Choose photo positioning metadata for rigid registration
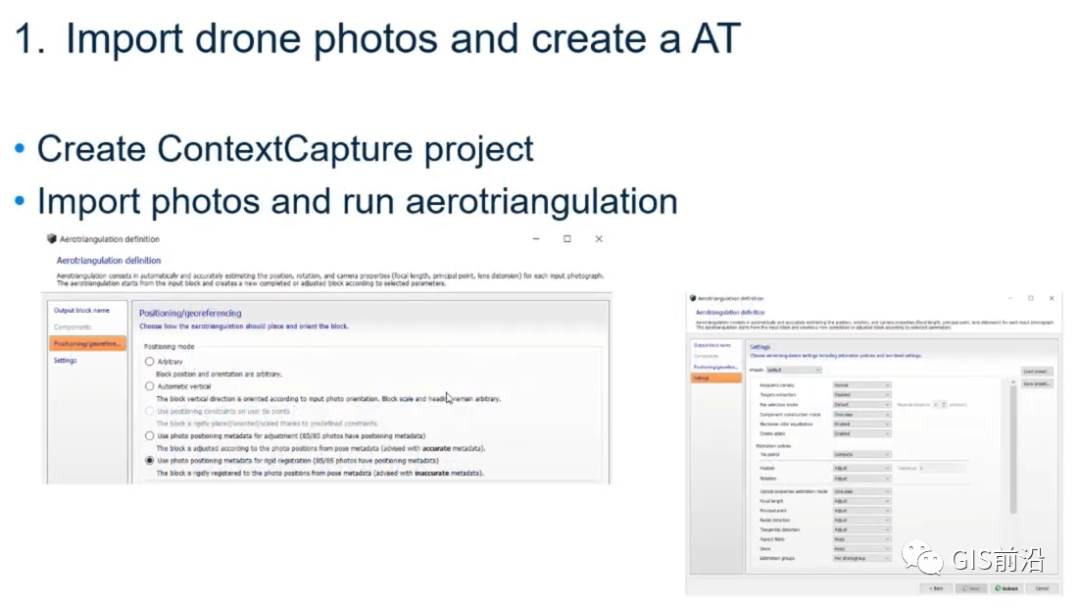This screenshot has height=607, width=1080. [x=149, y=460]
